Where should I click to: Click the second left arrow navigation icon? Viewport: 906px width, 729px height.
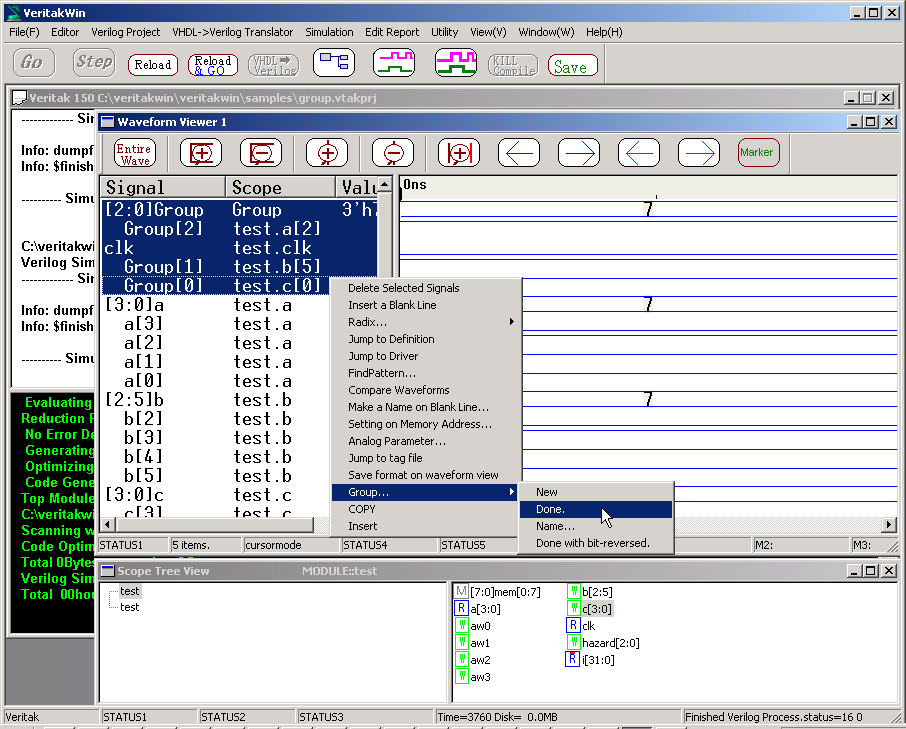pos(639,153)
